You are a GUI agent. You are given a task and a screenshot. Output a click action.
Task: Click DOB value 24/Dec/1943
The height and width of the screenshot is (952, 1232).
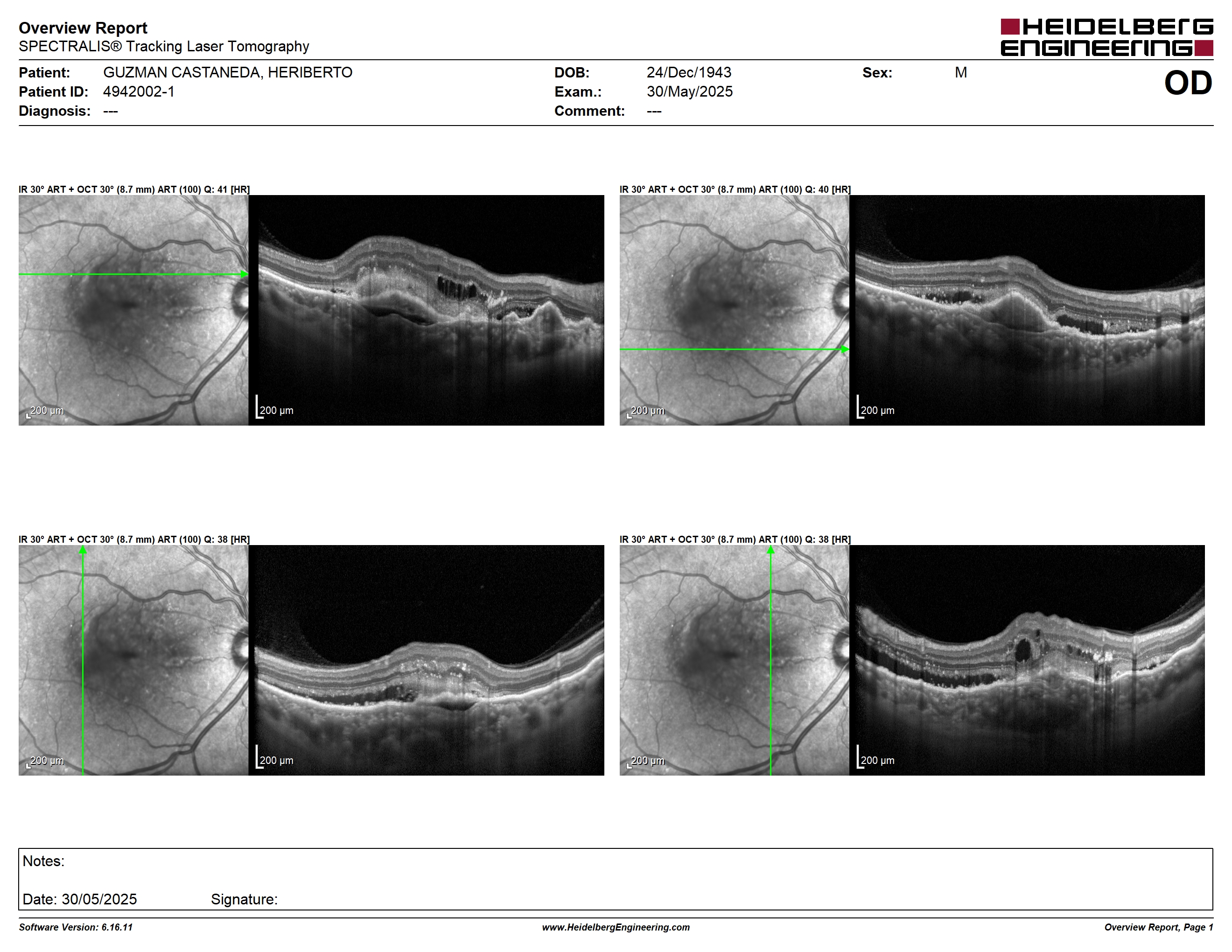pos(689,72)
